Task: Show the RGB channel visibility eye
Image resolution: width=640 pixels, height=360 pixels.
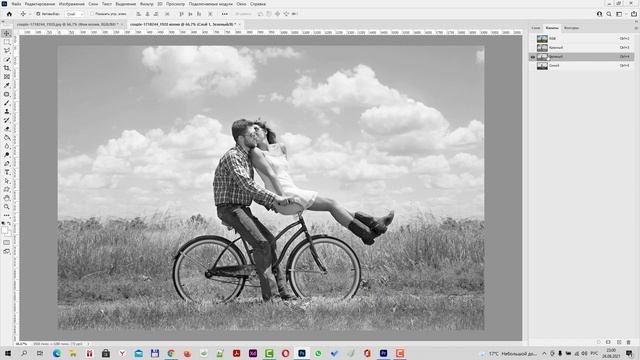Action: pyautogui.click(x=532, y=39)
